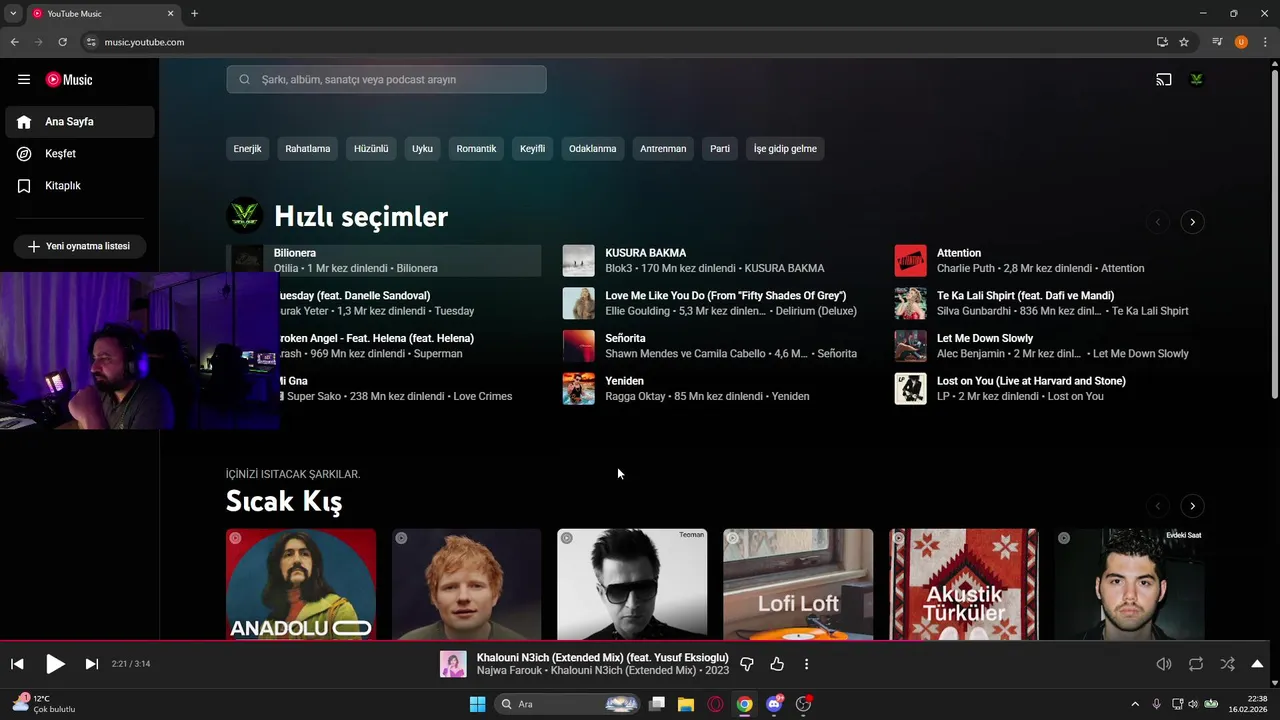Expand the now playing view
Image resolution: width=1280 pixels, height=720 pixels.
(x=1257, y=664)
